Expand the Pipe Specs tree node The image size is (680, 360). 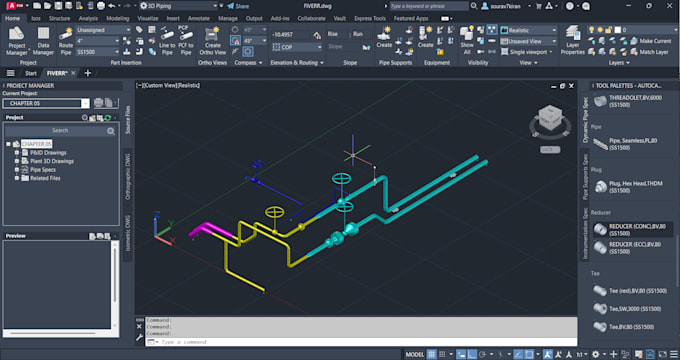(x=16, y=170)
